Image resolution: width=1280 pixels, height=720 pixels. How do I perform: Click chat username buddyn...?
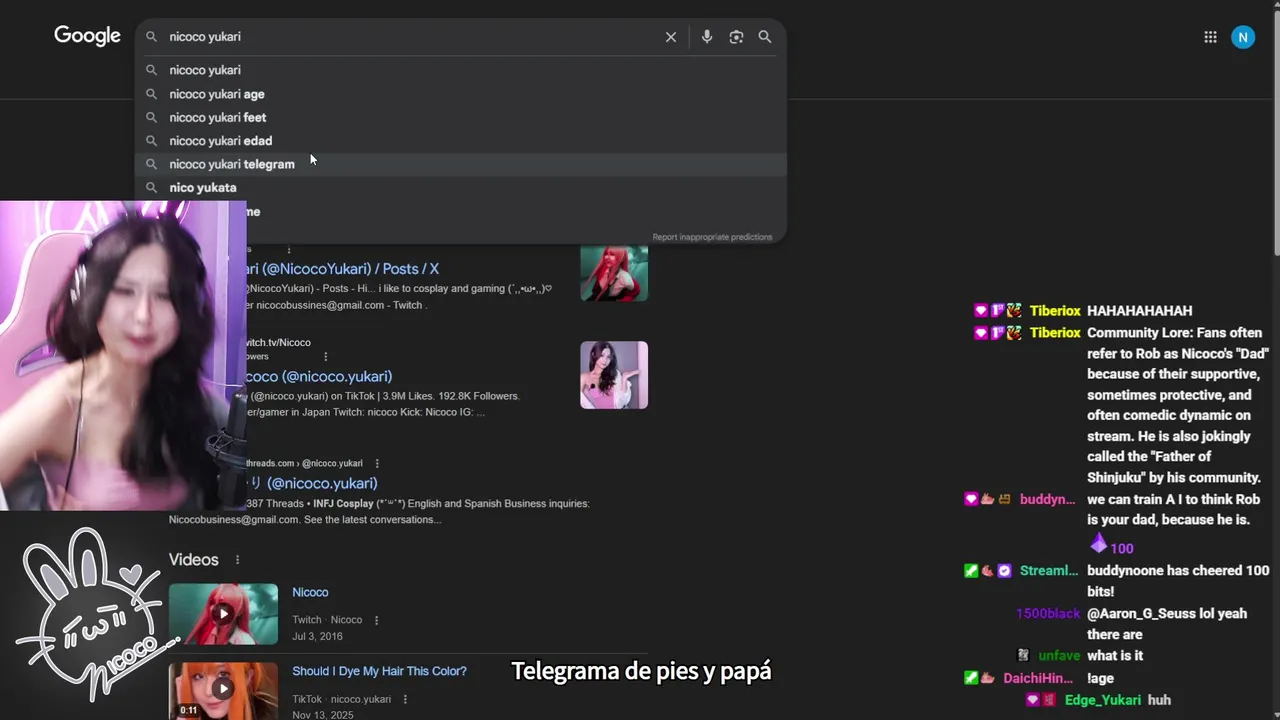[x=1047, y=499]
